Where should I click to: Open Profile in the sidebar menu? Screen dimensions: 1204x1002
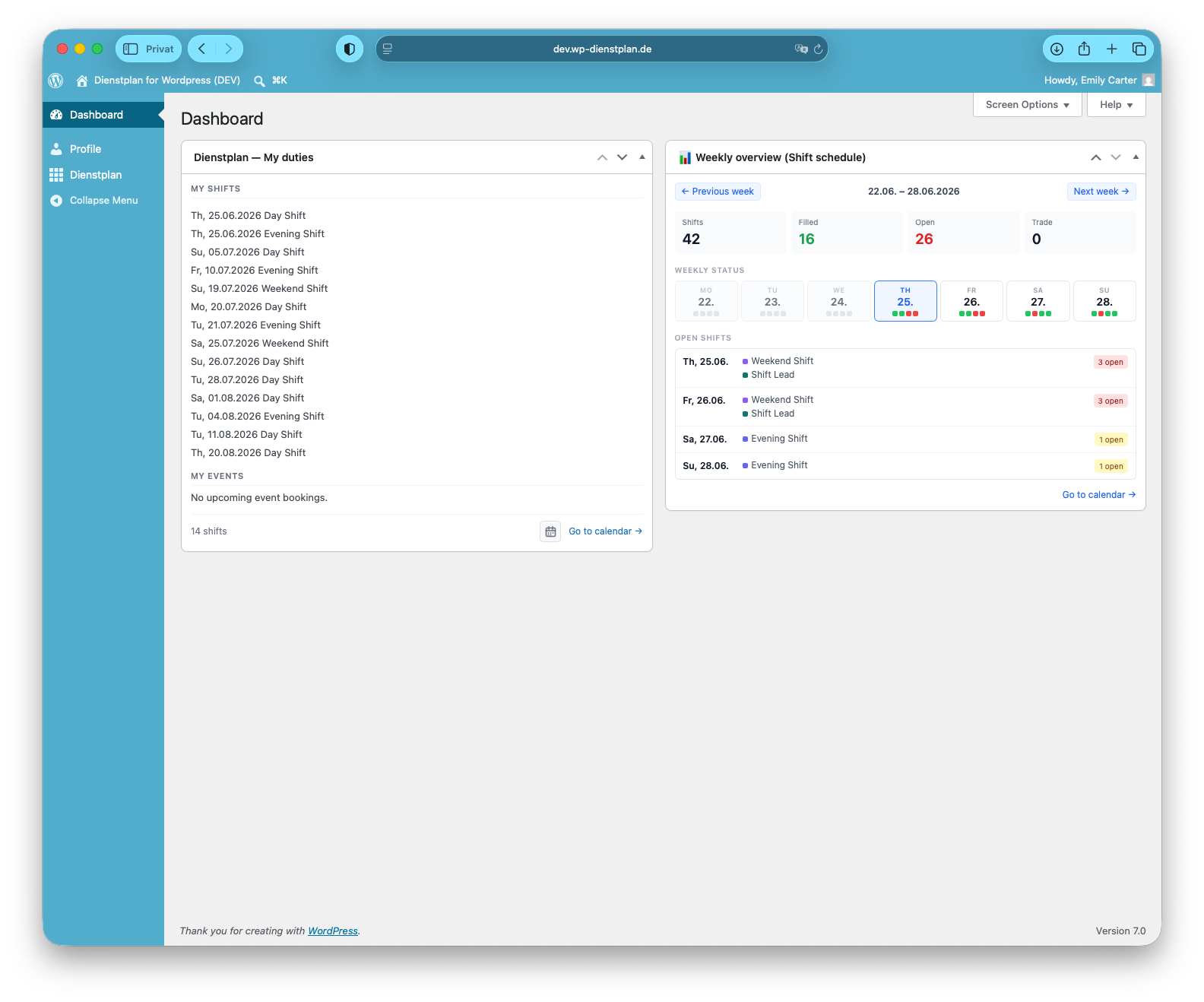[103, 149]
